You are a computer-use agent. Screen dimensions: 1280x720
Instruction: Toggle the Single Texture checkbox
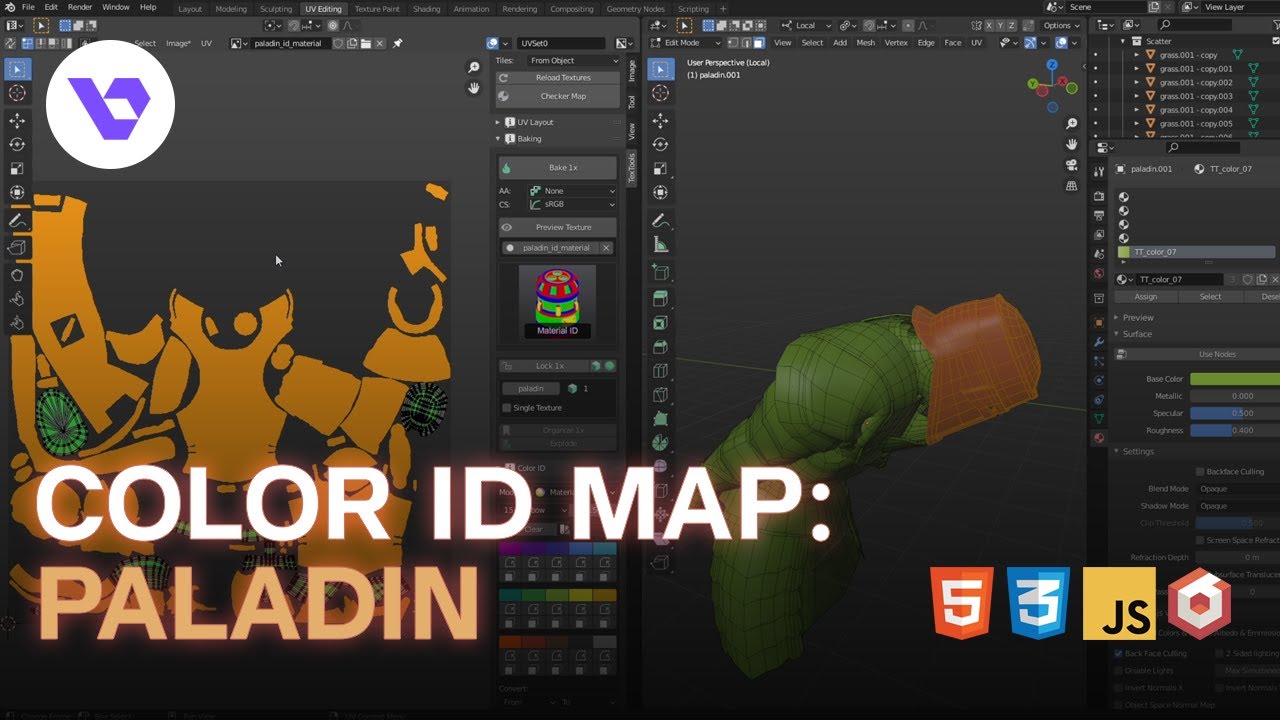pyautogui.click(x=506, y=408)
